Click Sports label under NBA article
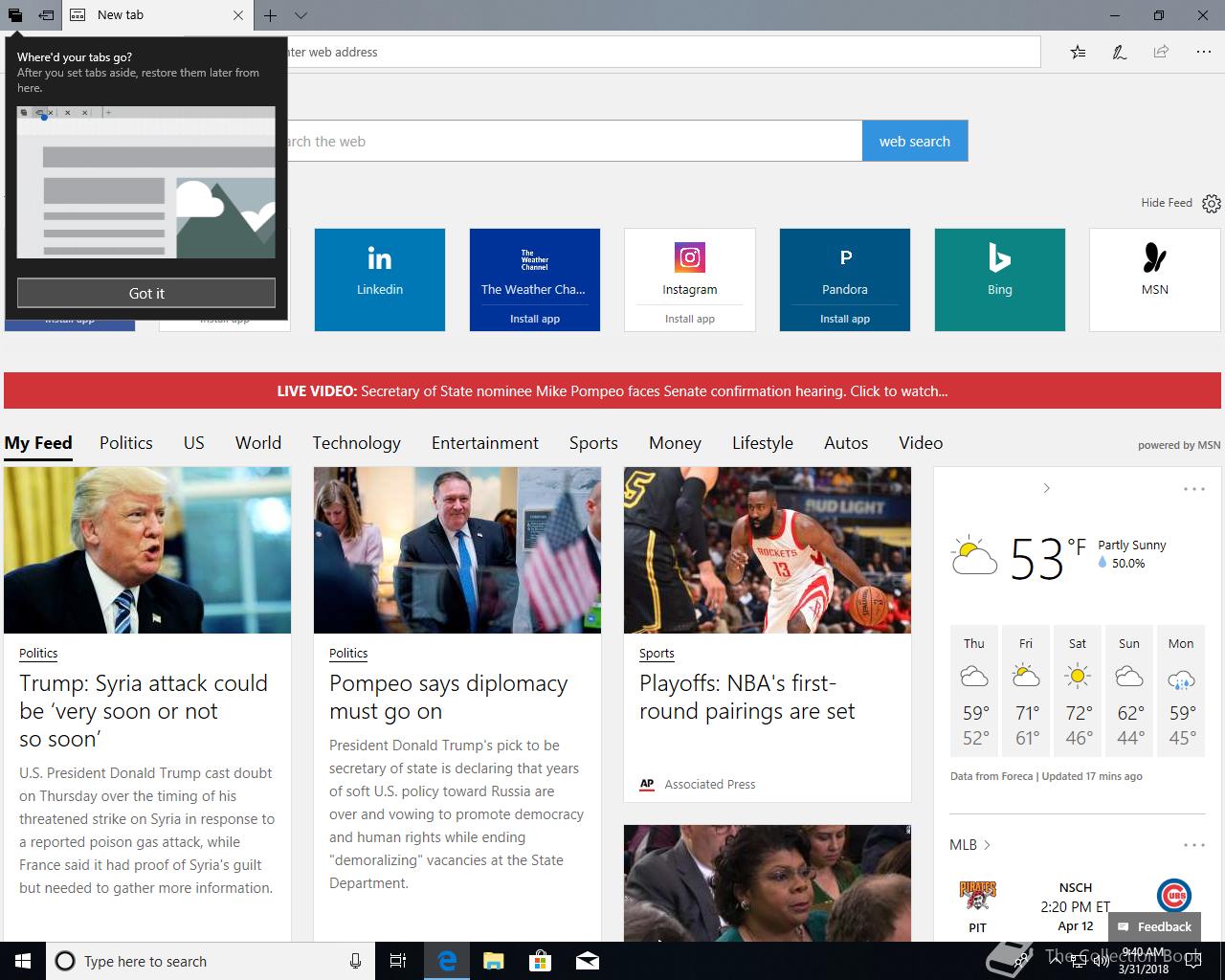Viewport: 1225px width, 980px height. point(657,654)
